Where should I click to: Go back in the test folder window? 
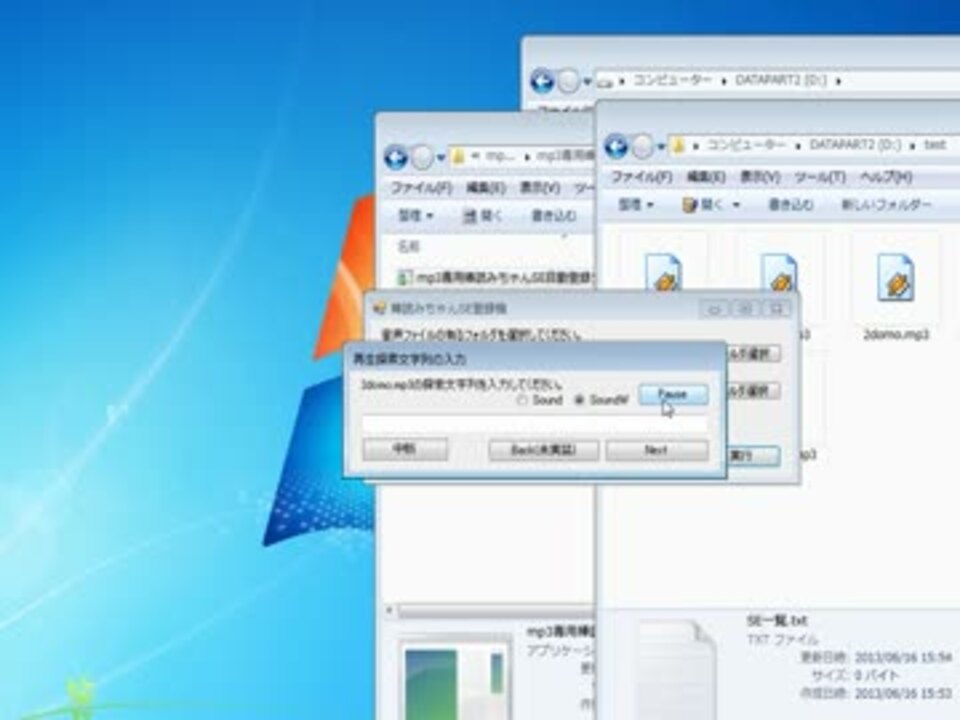[617, 146]
